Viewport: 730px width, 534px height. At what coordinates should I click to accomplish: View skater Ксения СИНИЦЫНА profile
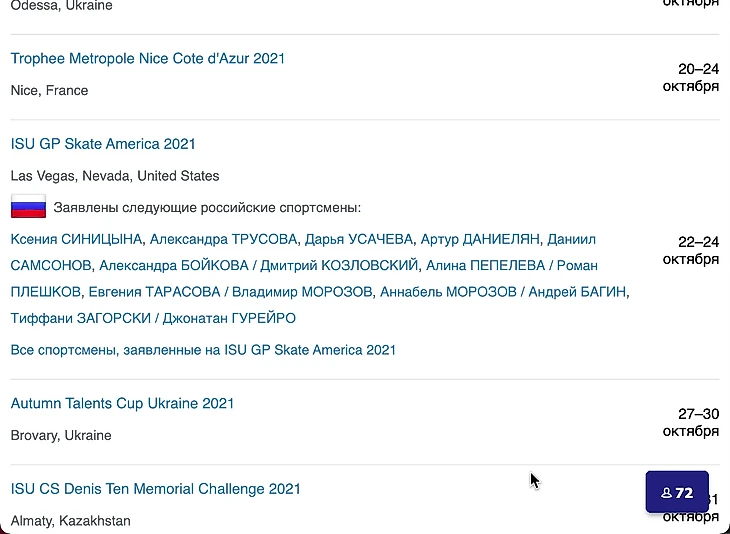(77, 239)
